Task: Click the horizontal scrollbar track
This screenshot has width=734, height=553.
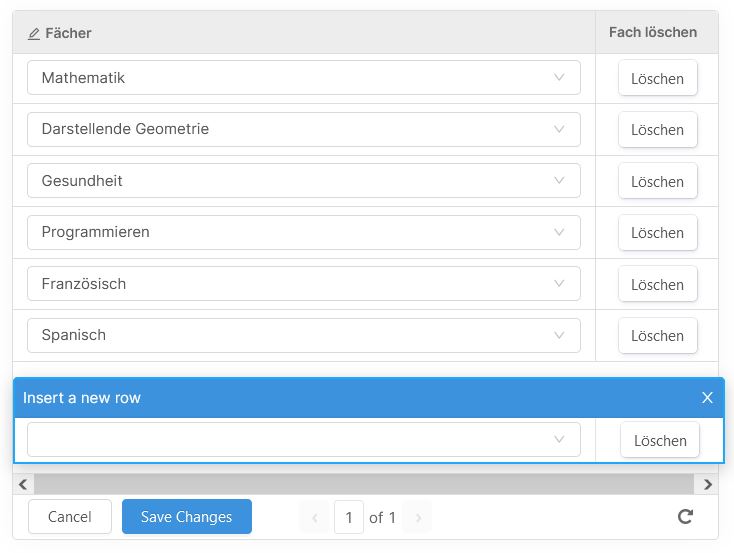Action: pyautogui.click(x=364, y=484)
